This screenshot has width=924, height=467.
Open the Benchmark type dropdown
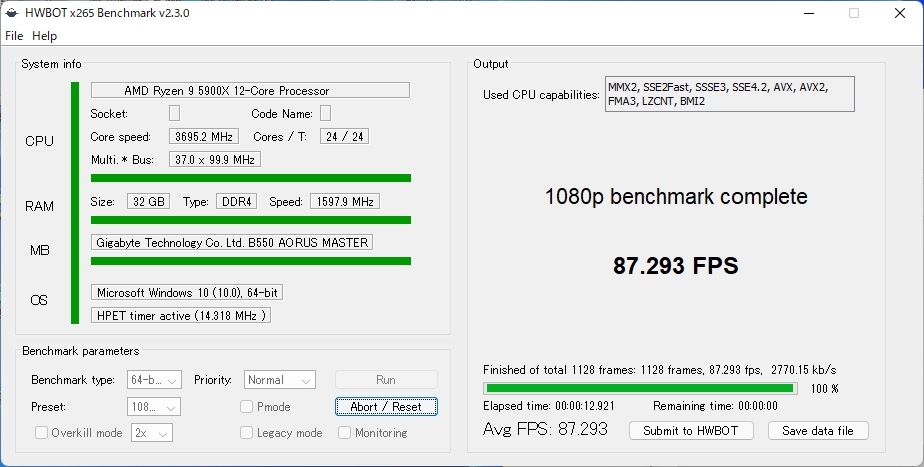[x=154, y=380]
